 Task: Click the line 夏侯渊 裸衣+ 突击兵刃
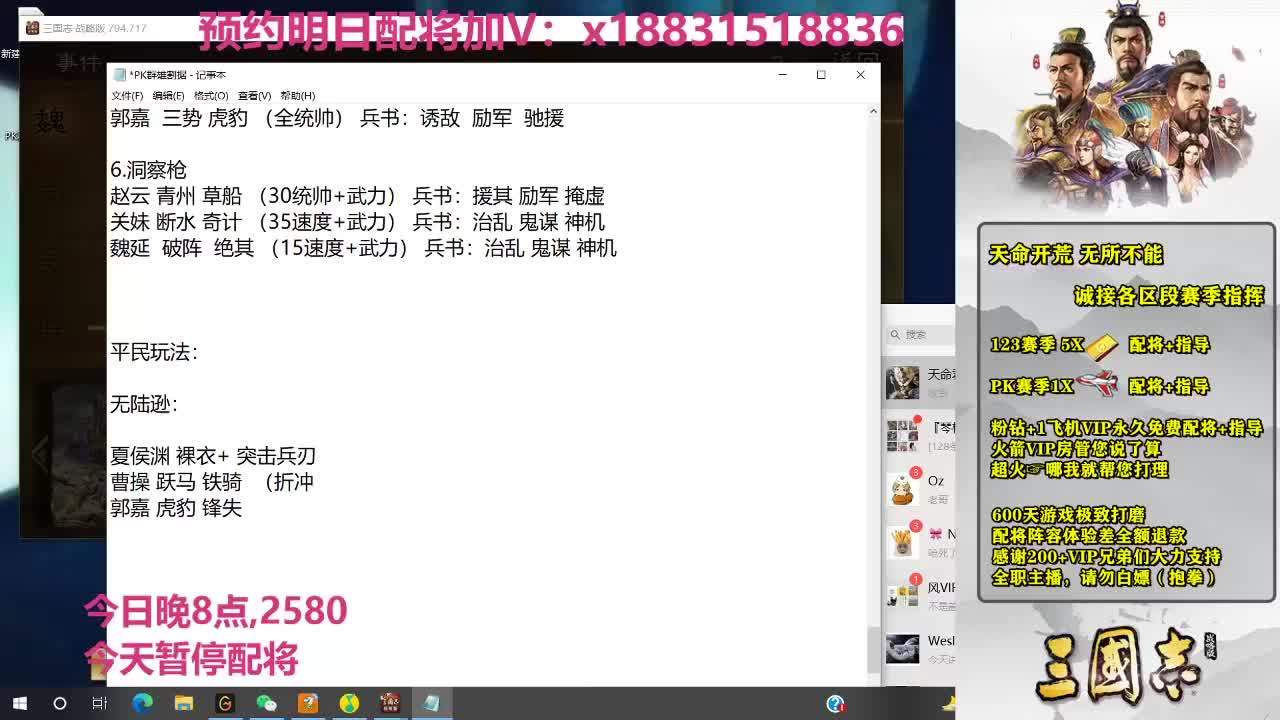pyautogui.click(x=213, y=456)
